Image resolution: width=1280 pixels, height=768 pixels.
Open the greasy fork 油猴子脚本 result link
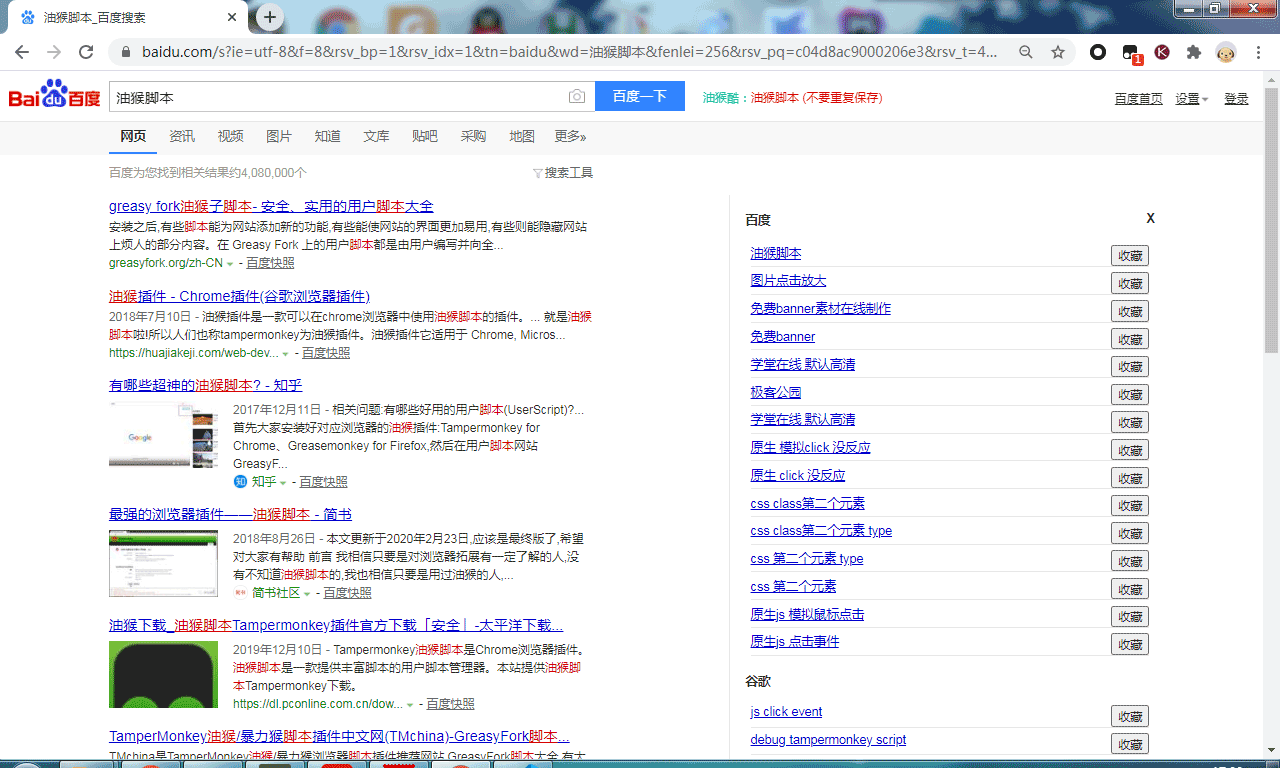coord(271,206)
